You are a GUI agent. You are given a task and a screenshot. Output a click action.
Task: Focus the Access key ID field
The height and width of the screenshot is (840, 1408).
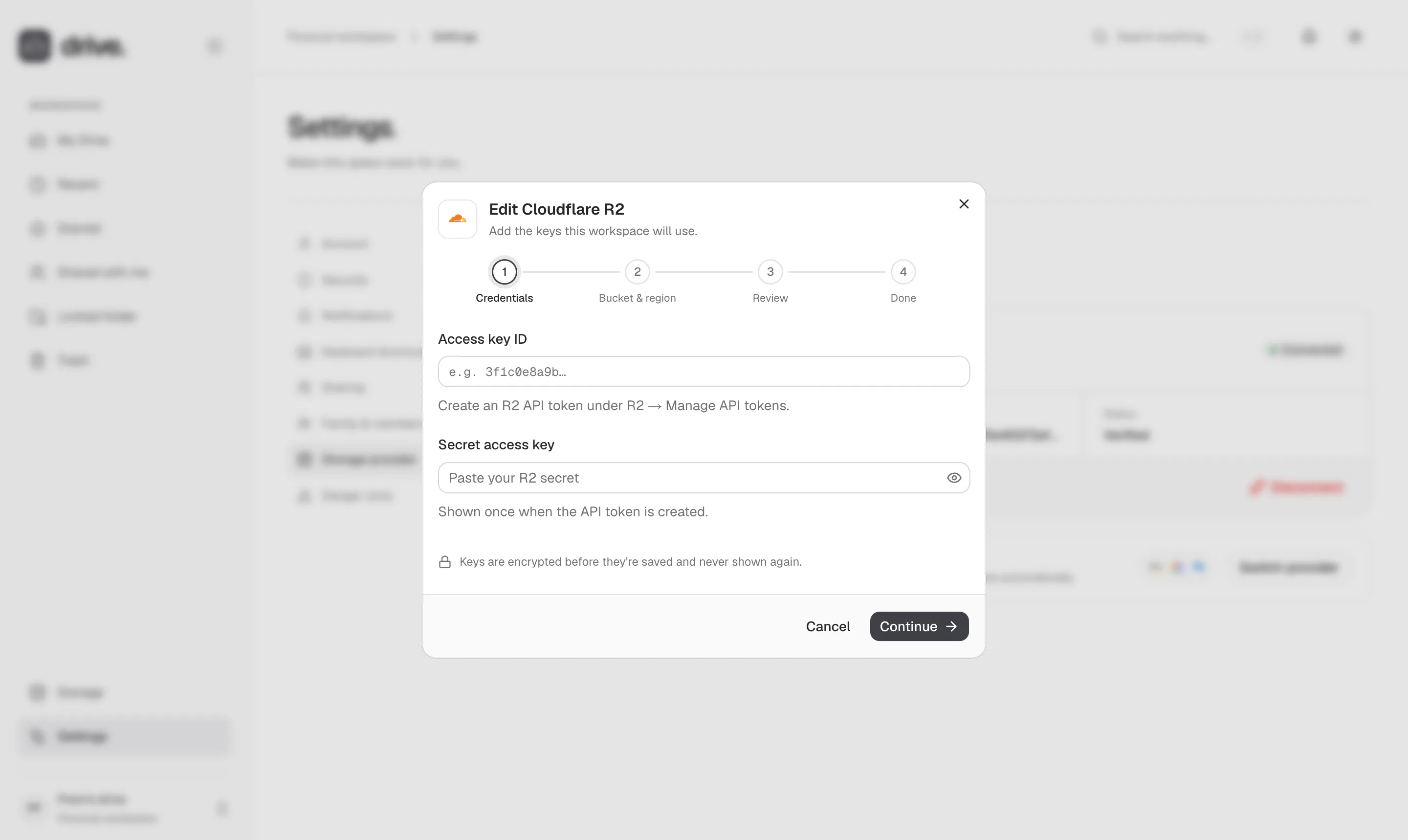click(704, 372)
